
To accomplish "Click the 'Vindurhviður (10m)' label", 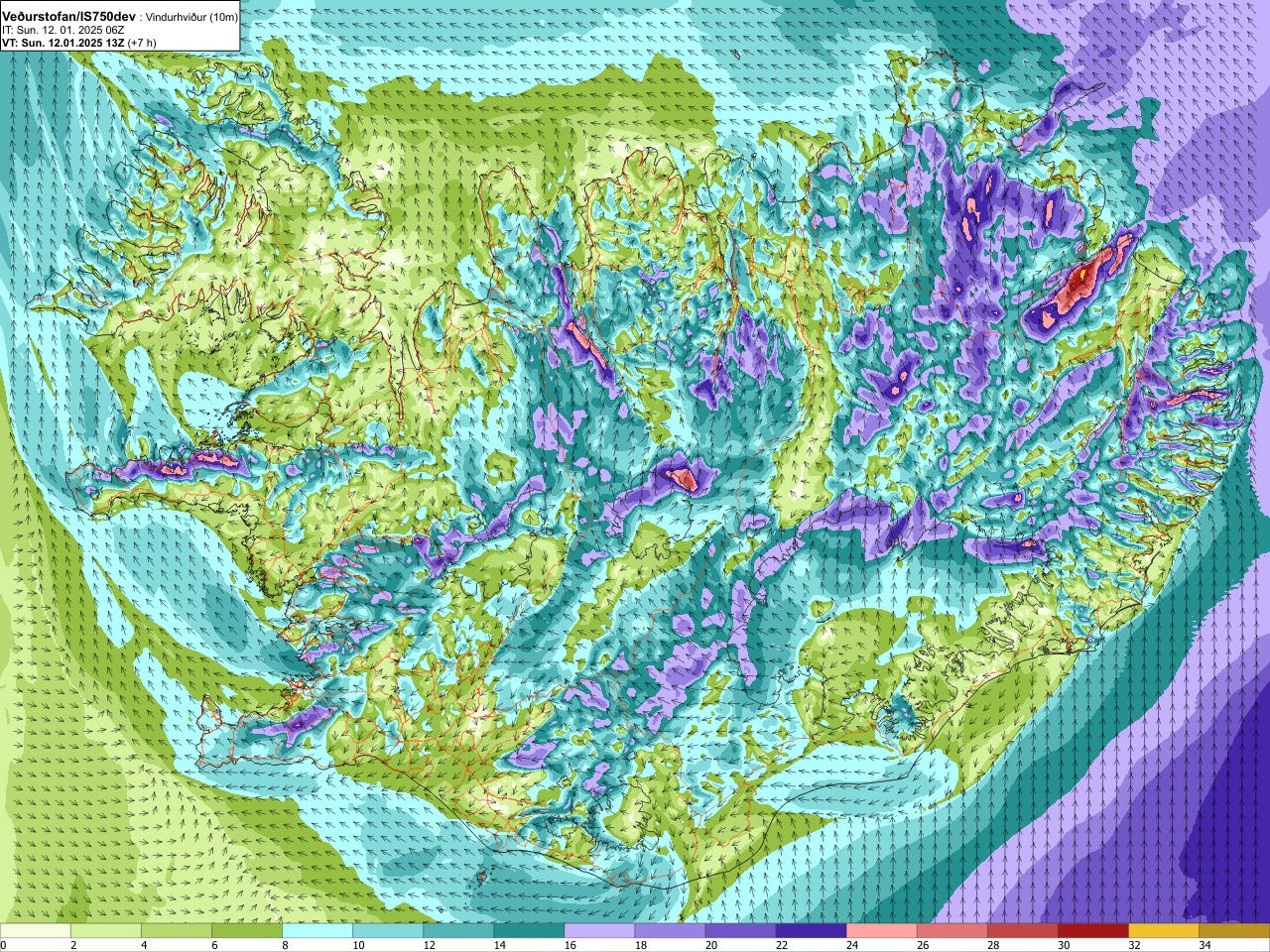I will (192, 17).
